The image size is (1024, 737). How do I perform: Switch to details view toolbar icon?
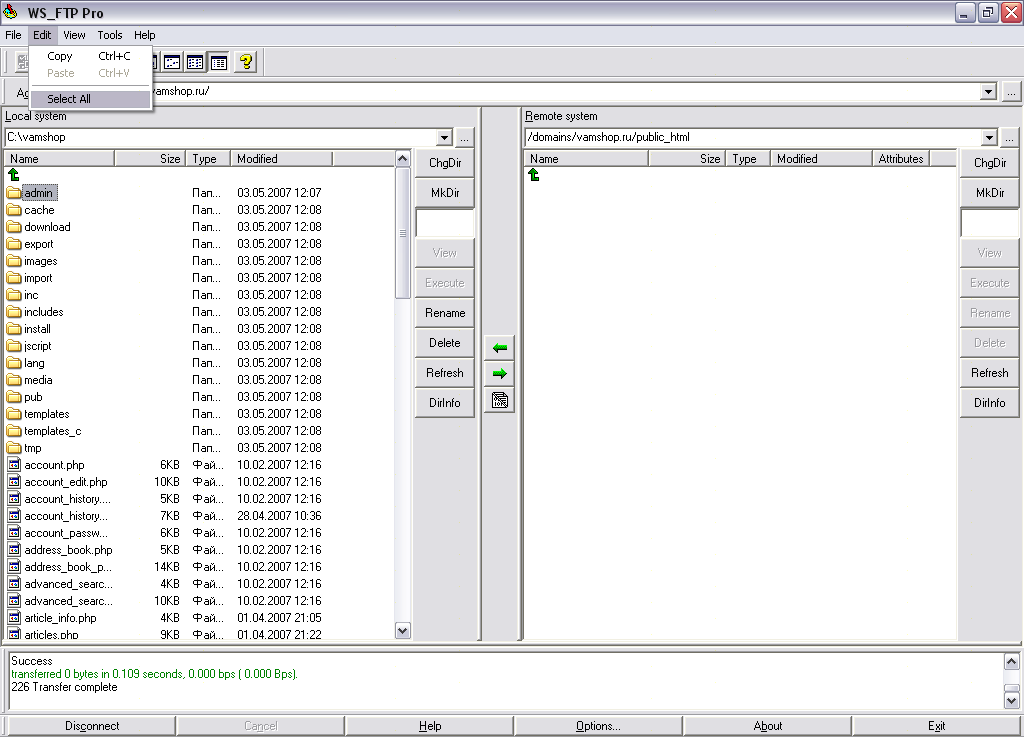[219, 63]
